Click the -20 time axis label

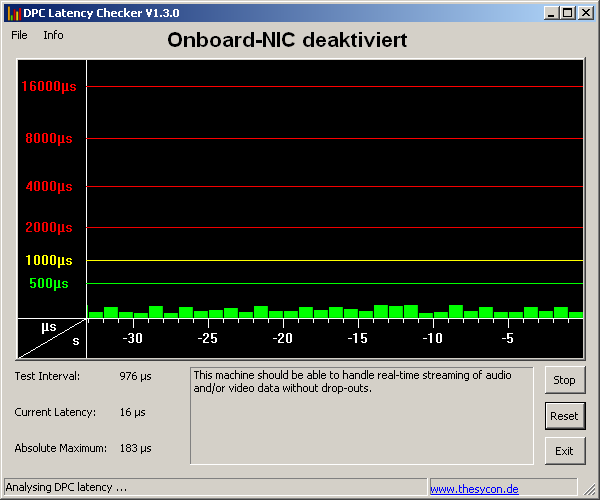(x=282, y=338)
